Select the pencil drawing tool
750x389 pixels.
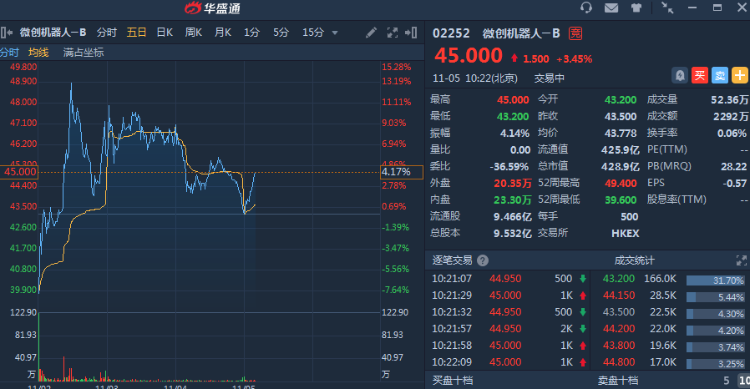point(371,33)
